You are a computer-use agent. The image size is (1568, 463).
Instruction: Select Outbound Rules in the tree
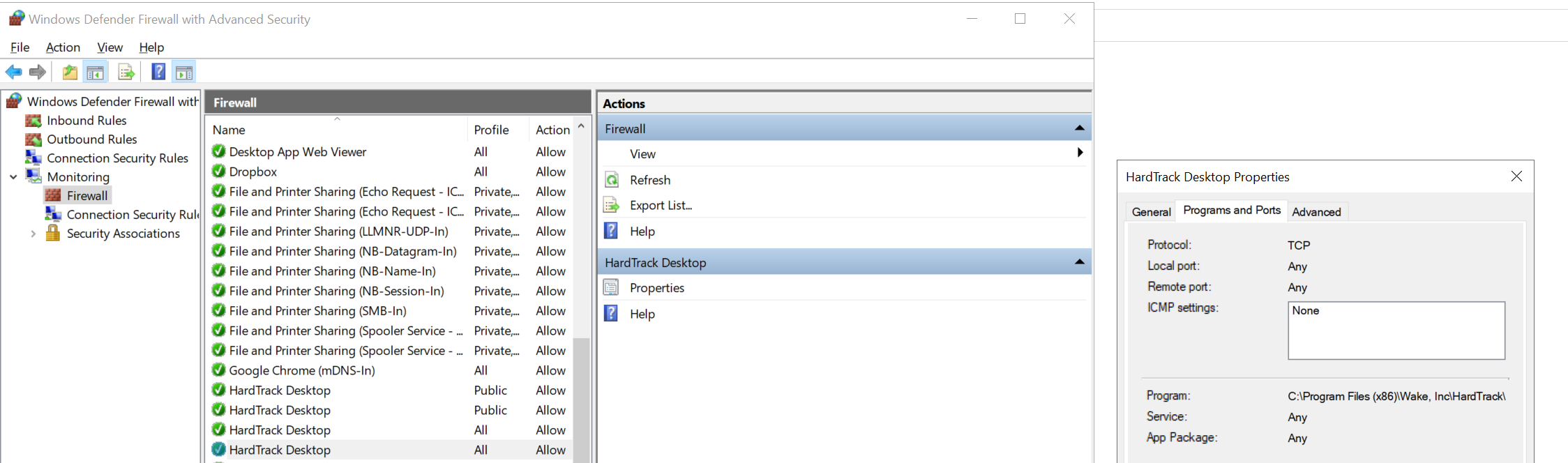[92, 139]
